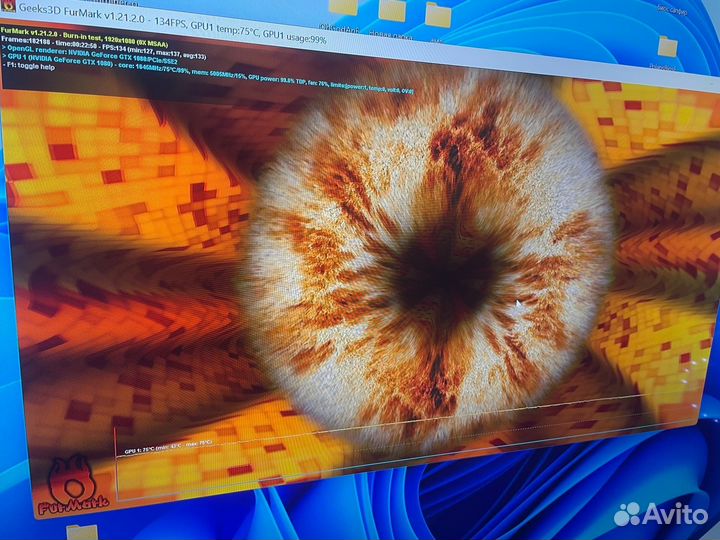The width and height of the screenshot is (720, 540).
Task: Click the 'Burn-in test, 1920x1080 (8X MSAA)' line
Action: pyautogui.click(x=84, y=38)
